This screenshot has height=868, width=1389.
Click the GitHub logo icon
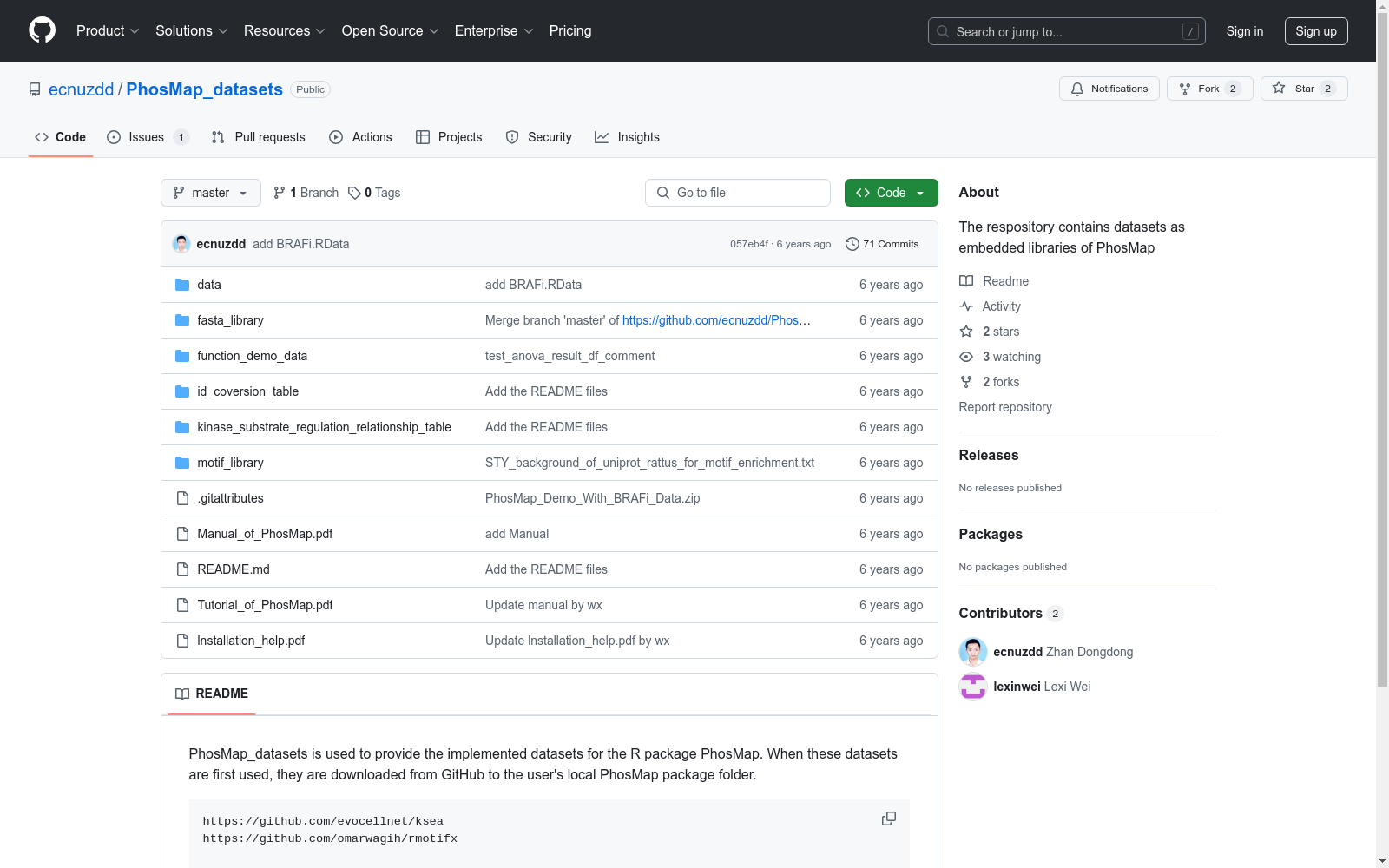click(x=42, y=30)
